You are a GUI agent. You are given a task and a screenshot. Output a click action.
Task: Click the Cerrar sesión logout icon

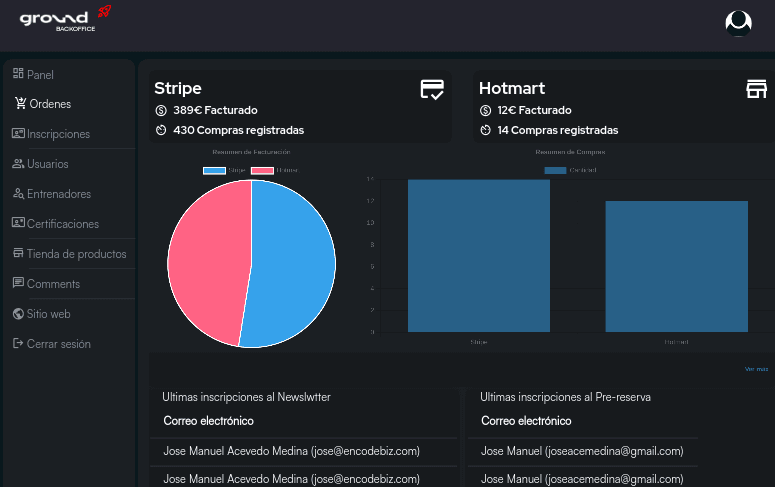[x=18, y=343]
